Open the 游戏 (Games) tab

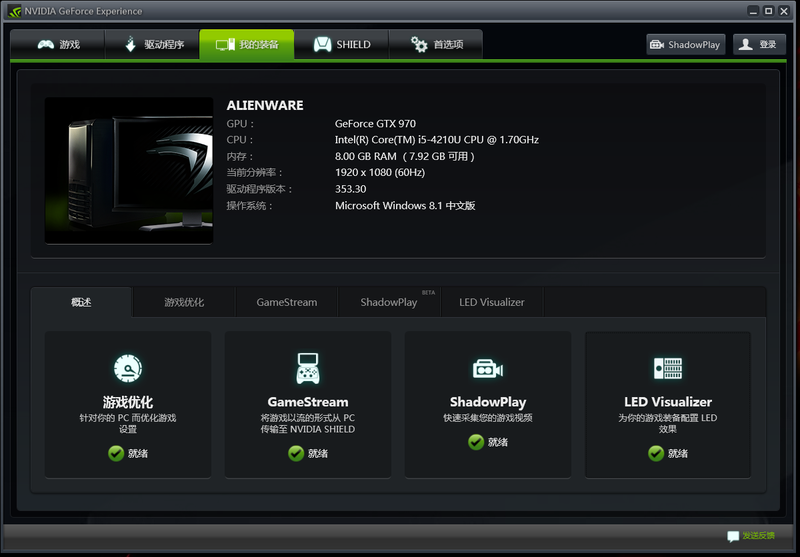58,44
